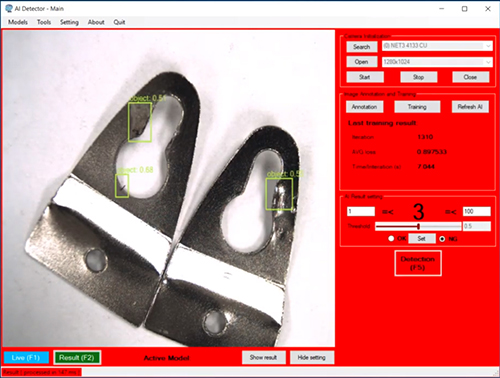Click the Show result button

point(264,357)
